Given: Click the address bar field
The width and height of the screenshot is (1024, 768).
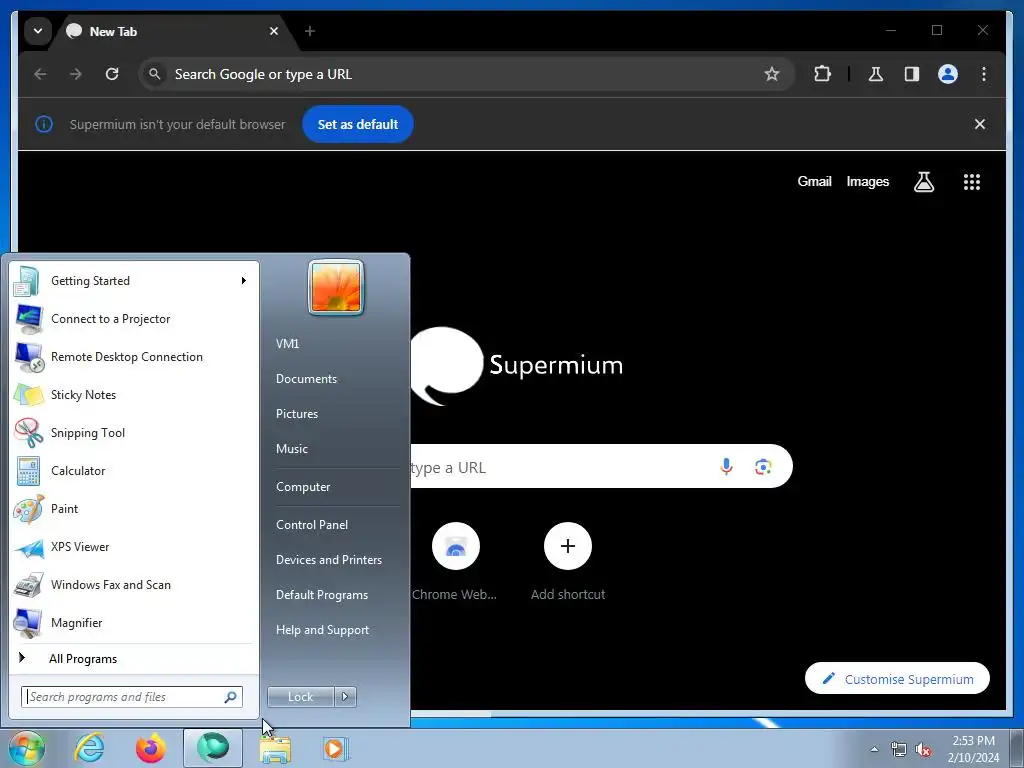Looking at the screenshot, I should (466, 74).
